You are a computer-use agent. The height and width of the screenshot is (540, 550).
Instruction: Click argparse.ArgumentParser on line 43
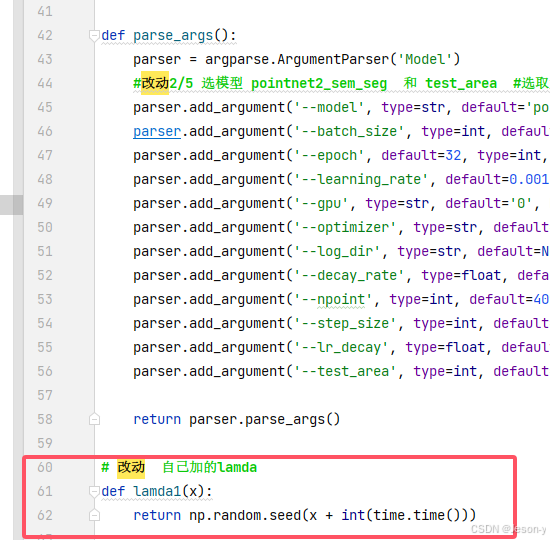point(297,60)
